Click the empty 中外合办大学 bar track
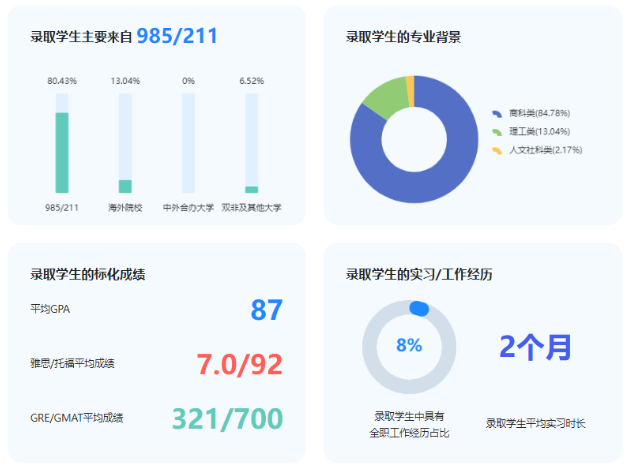Image resolution: width=625 pixels, height=470 pixels. pyautogui.click(x=189, y=143)
